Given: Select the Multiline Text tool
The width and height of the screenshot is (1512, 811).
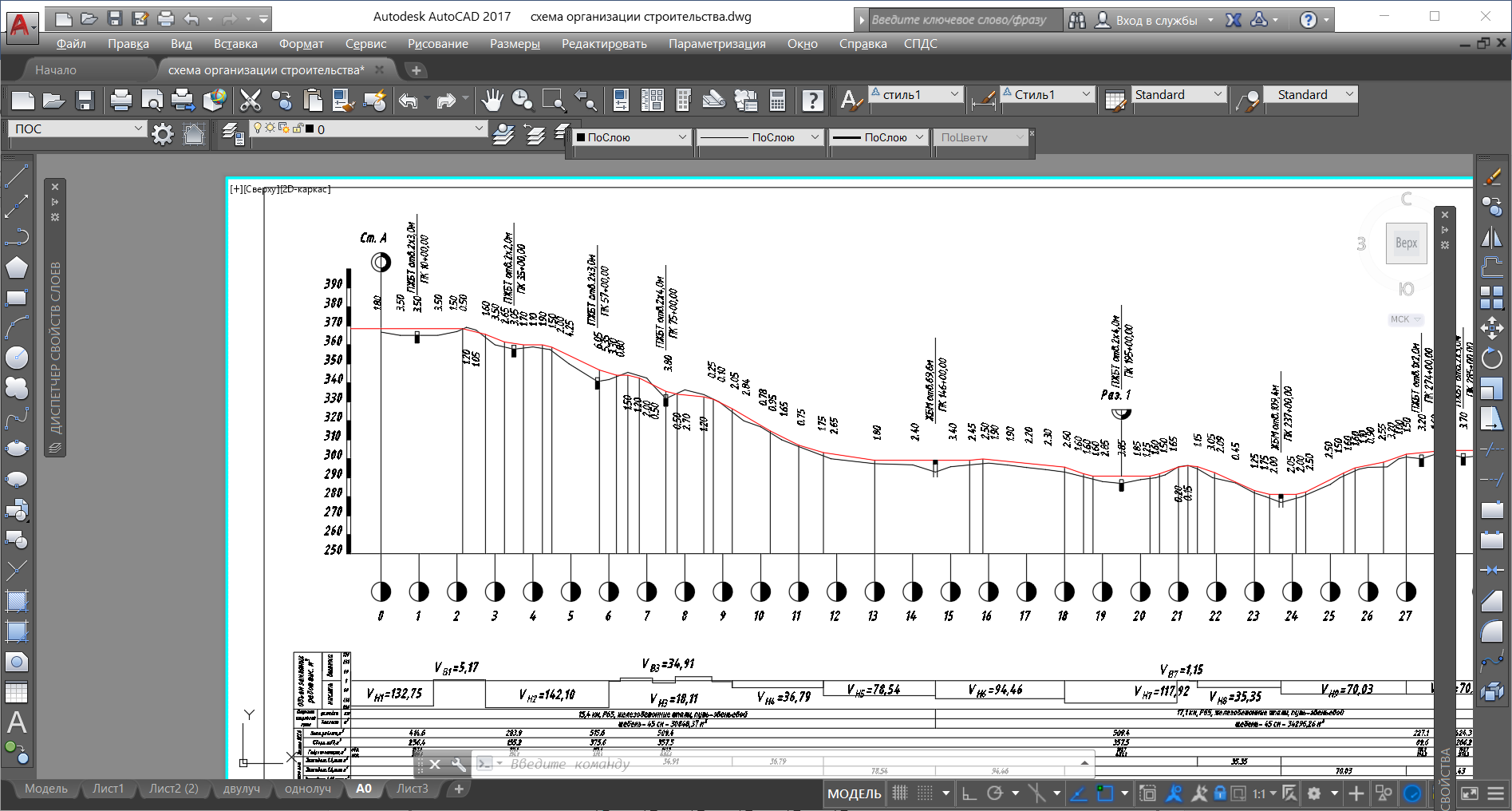Looking at the screenshot, I should coord(16,722).
